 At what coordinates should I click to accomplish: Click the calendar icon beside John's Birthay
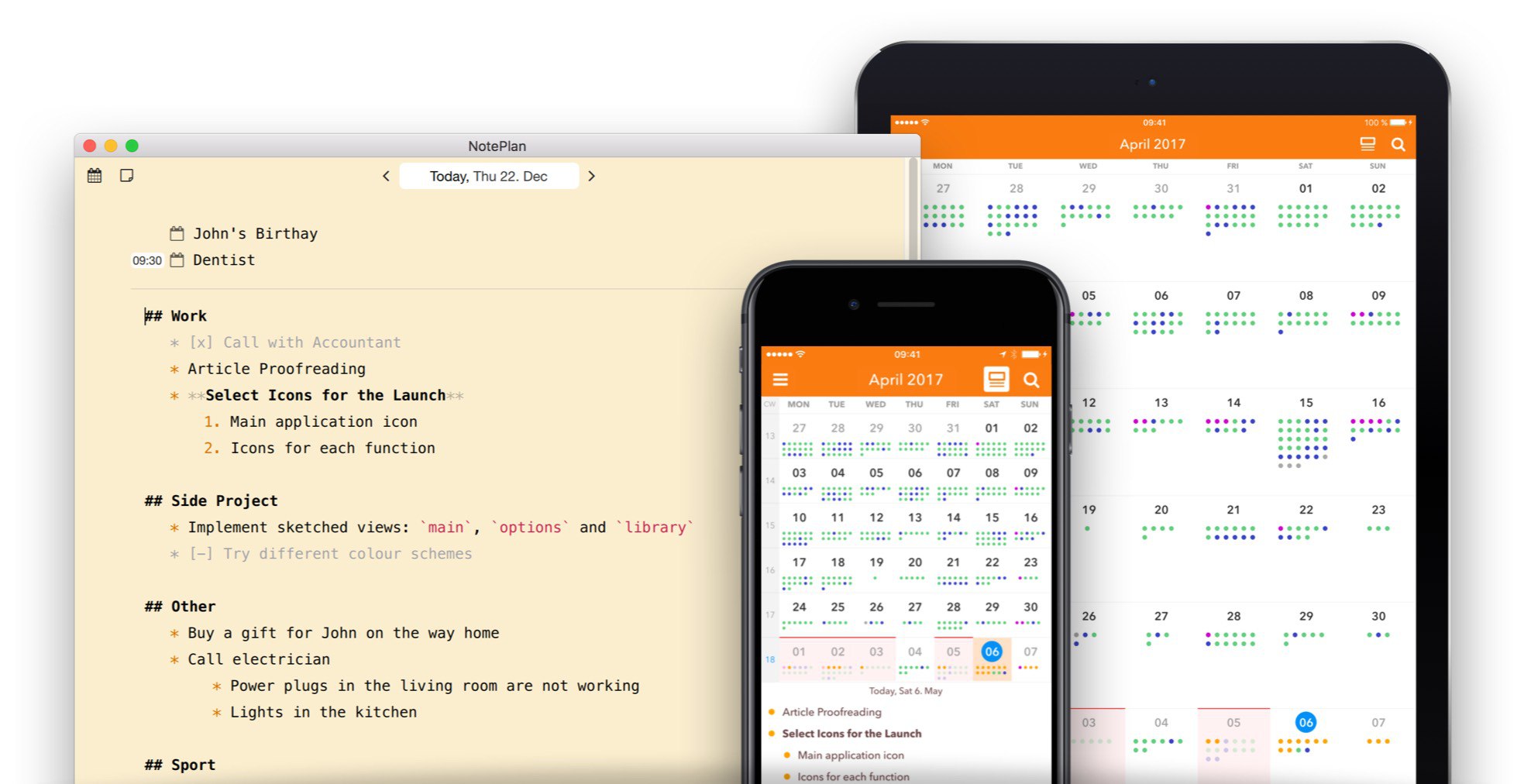177,233
